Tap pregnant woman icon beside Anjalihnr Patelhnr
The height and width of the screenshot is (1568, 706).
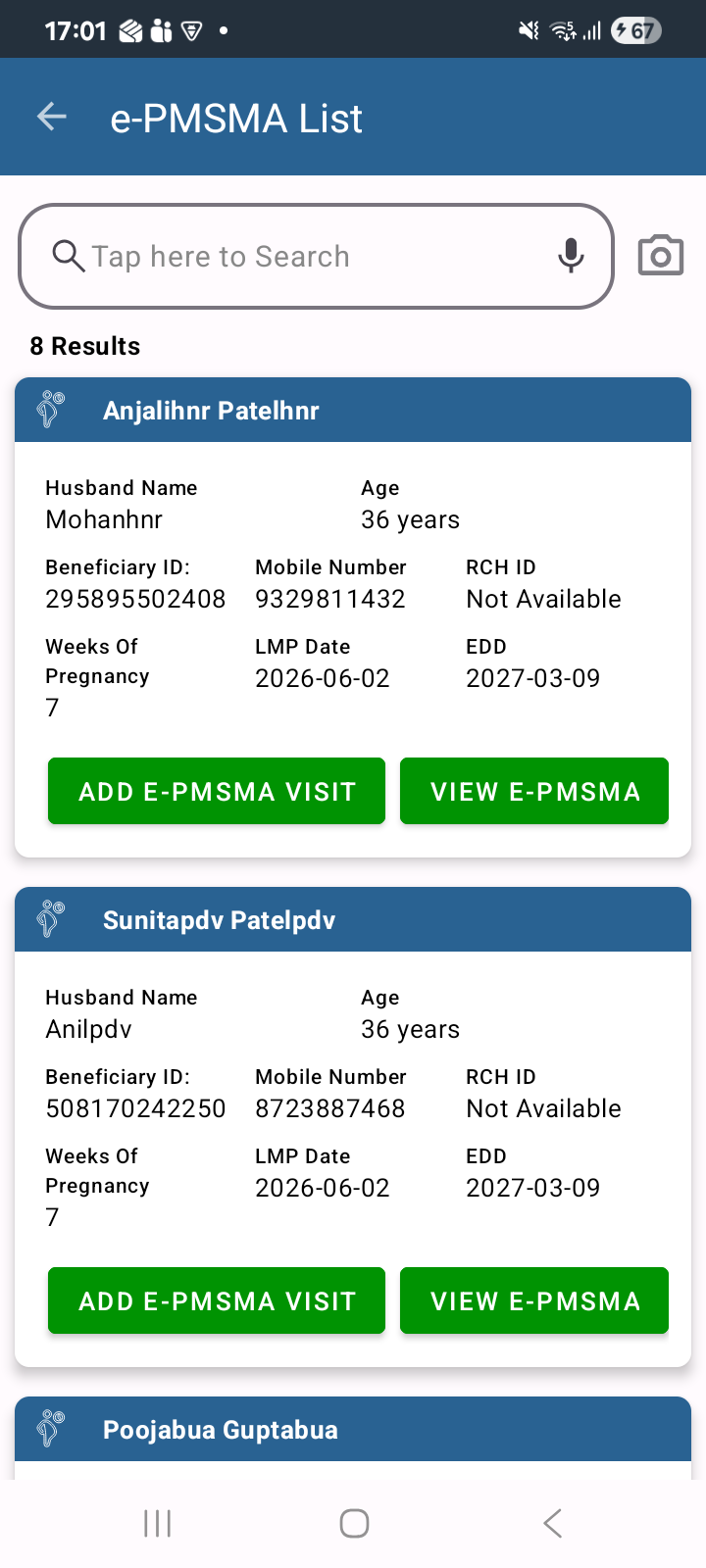pos(51,410)
